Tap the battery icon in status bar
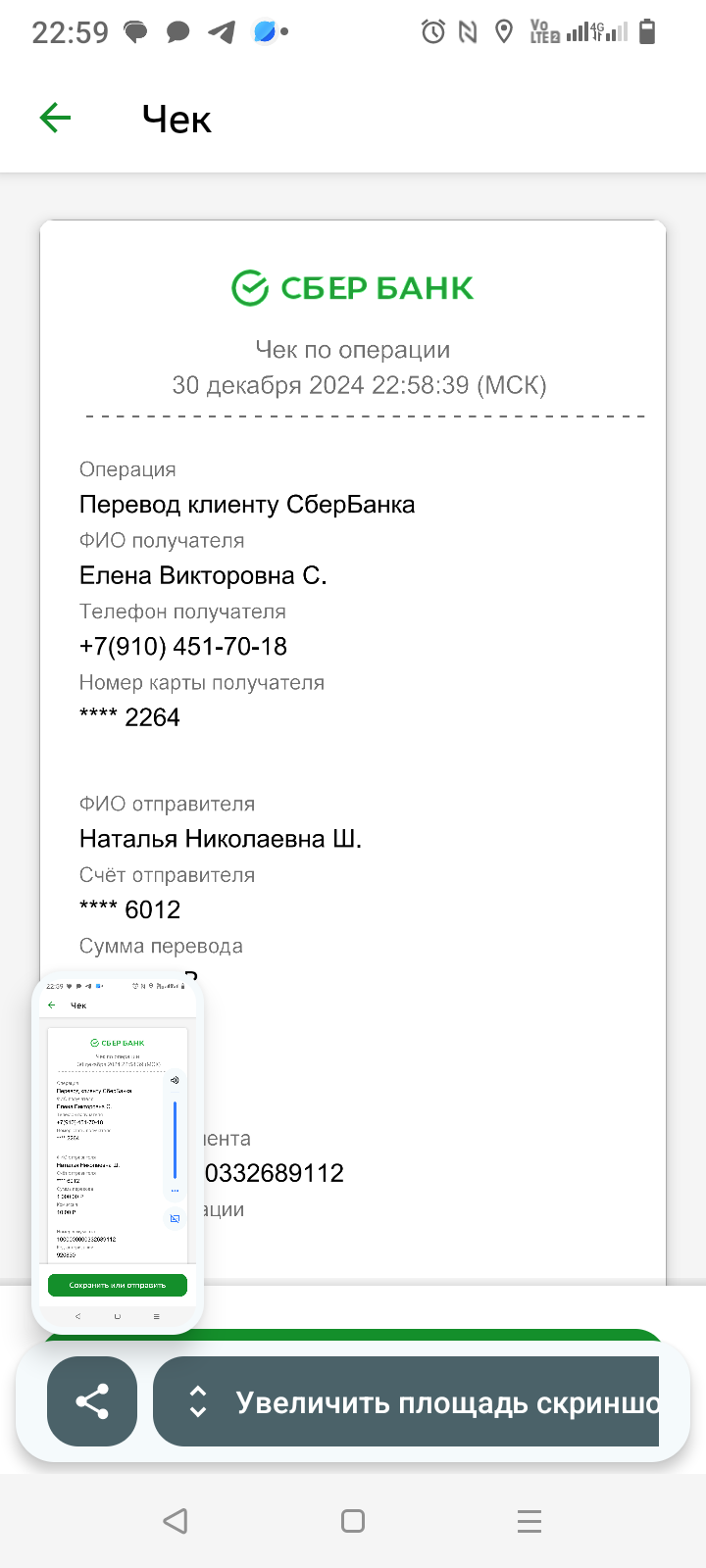This screenshot has width=706, height=1568. point(646,32)
